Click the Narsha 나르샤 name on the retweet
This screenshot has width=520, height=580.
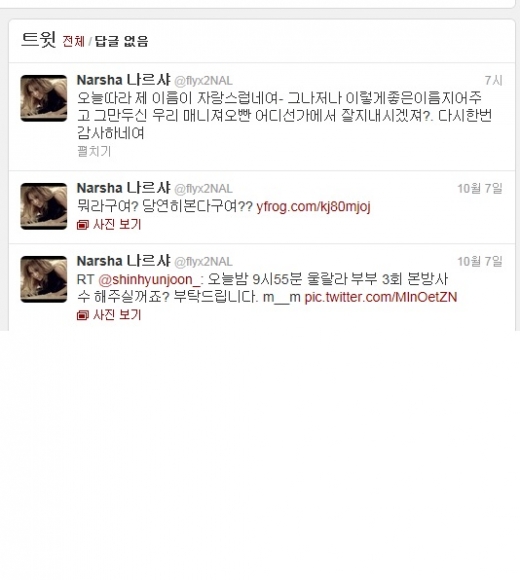tap(124, 261)
